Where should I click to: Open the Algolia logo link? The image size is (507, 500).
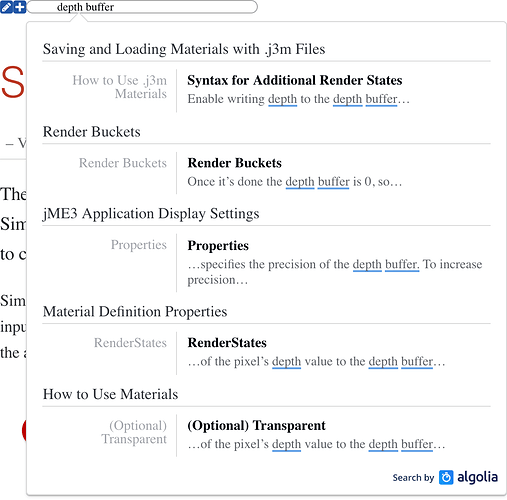tap(468, 477)
